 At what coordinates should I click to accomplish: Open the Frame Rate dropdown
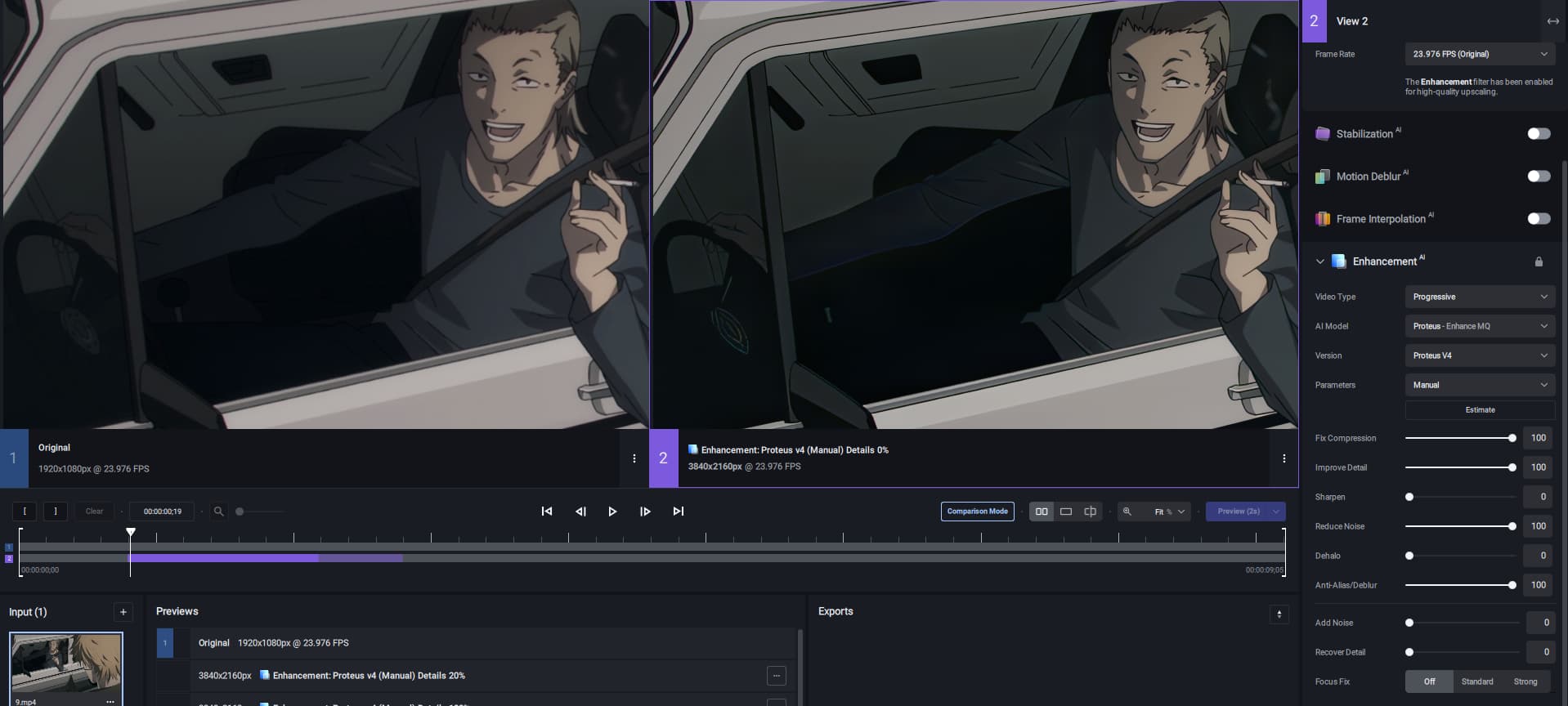tap(1479, 54)
